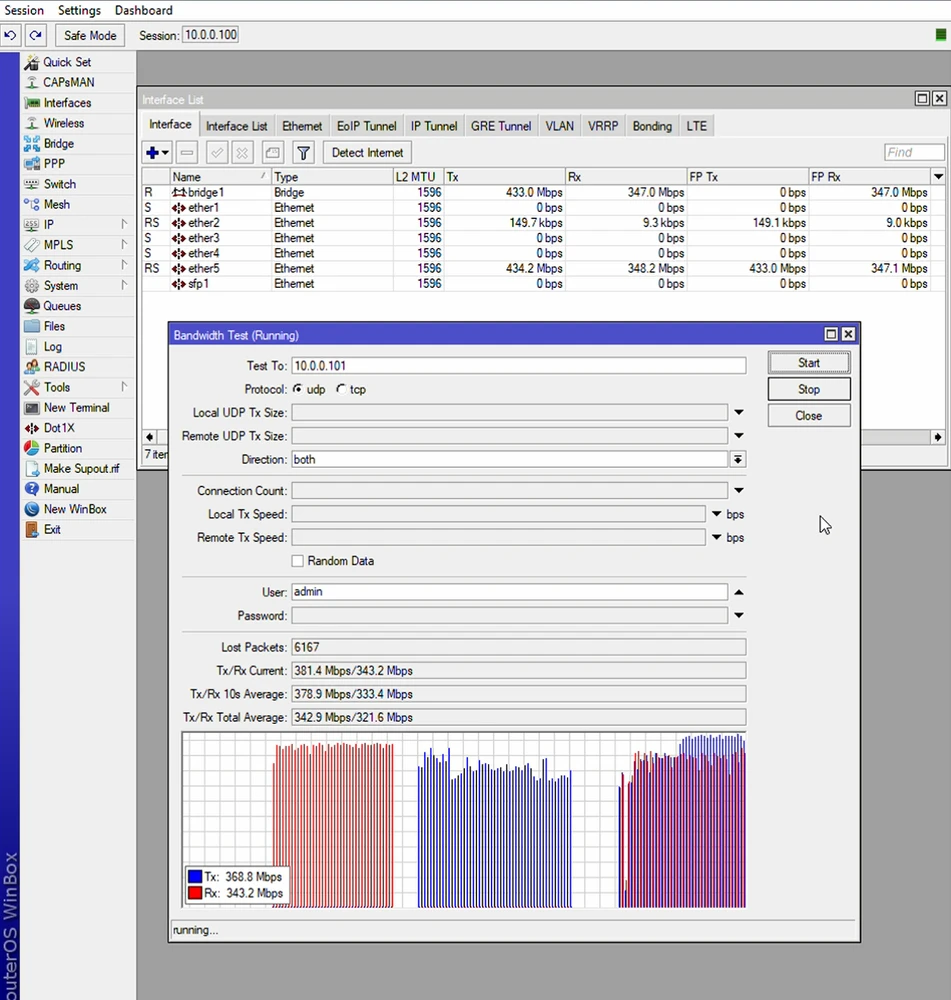Open the Session menu in the menu bar
Screen dimensions: 951x1000
24,10
